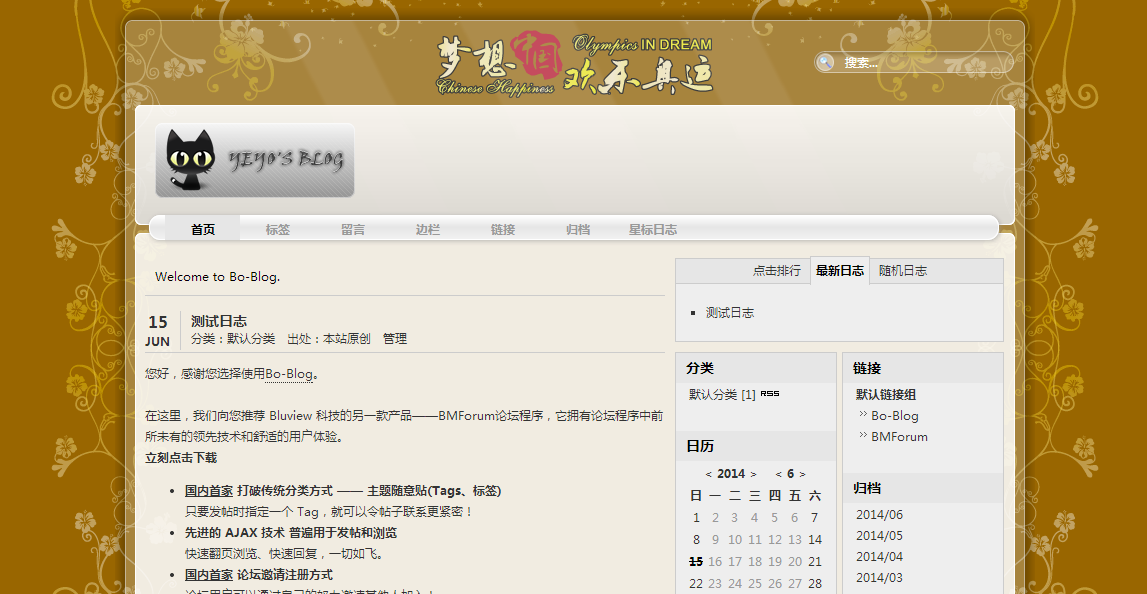Open the BMForum sidebar link

[899, 437]
